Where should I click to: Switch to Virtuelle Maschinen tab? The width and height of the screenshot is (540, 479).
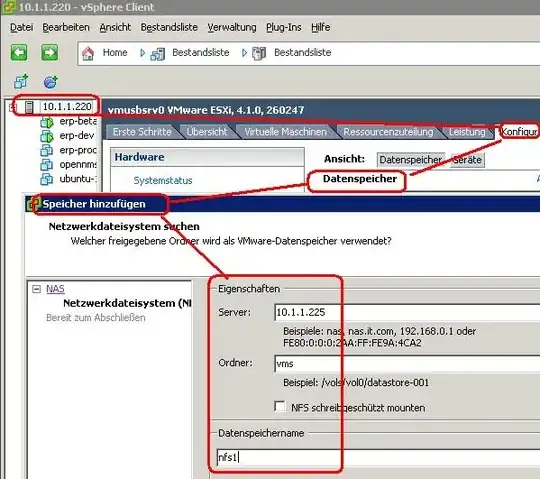pos(285,132)
